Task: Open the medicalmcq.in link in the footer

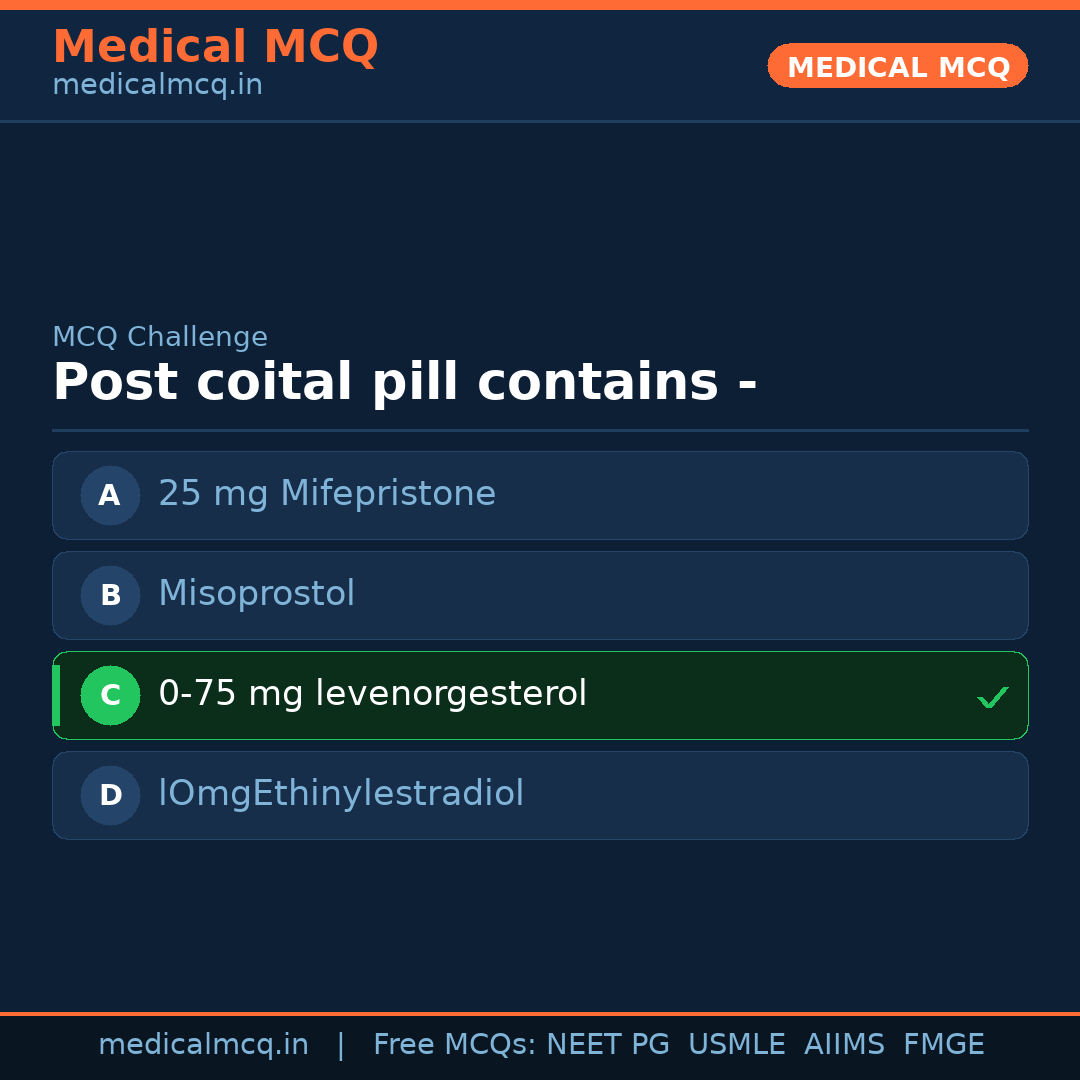Action: click(203, 1045)
